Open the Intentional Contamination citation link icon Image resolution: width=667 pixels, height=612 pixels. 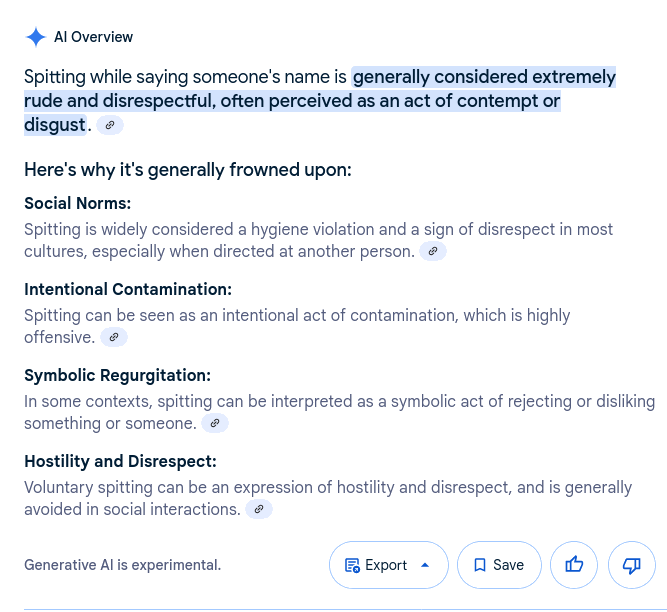click(114, 337)
